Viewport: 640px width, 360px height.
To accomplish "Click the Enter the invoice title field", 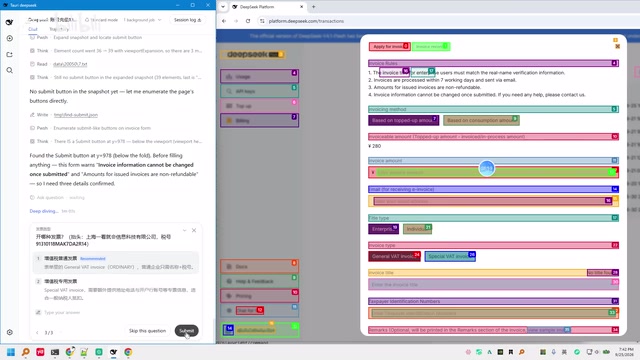I will click(x=493, y=284).
